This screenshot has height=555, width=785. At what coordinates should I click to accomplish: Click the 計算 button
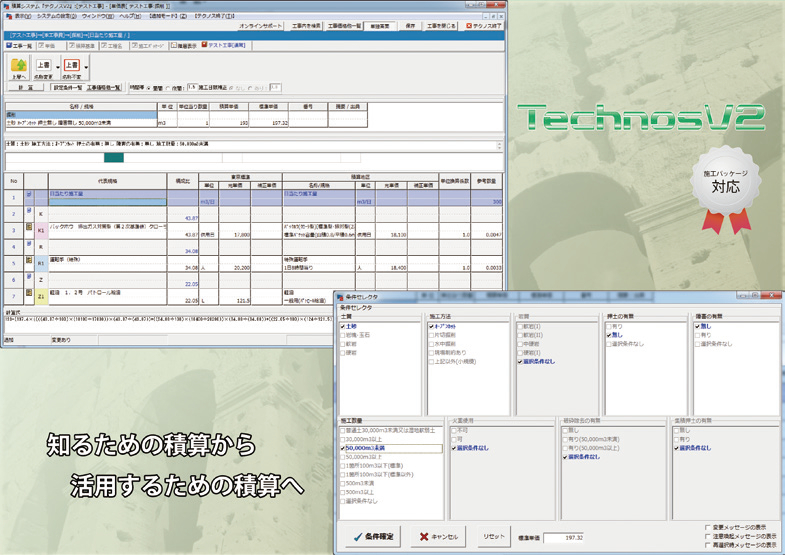[26, 88]
